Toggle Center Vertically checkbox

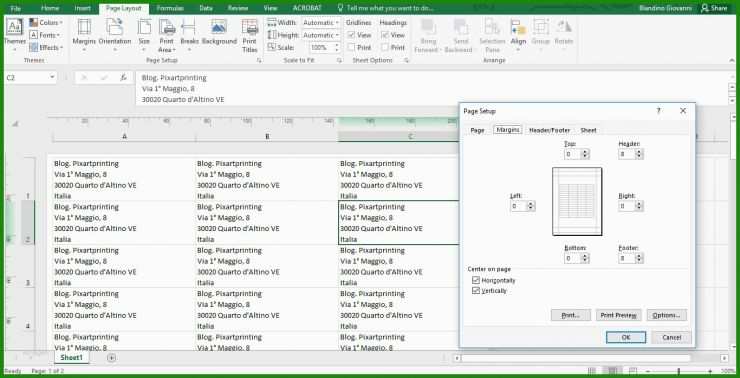(476, 291)
